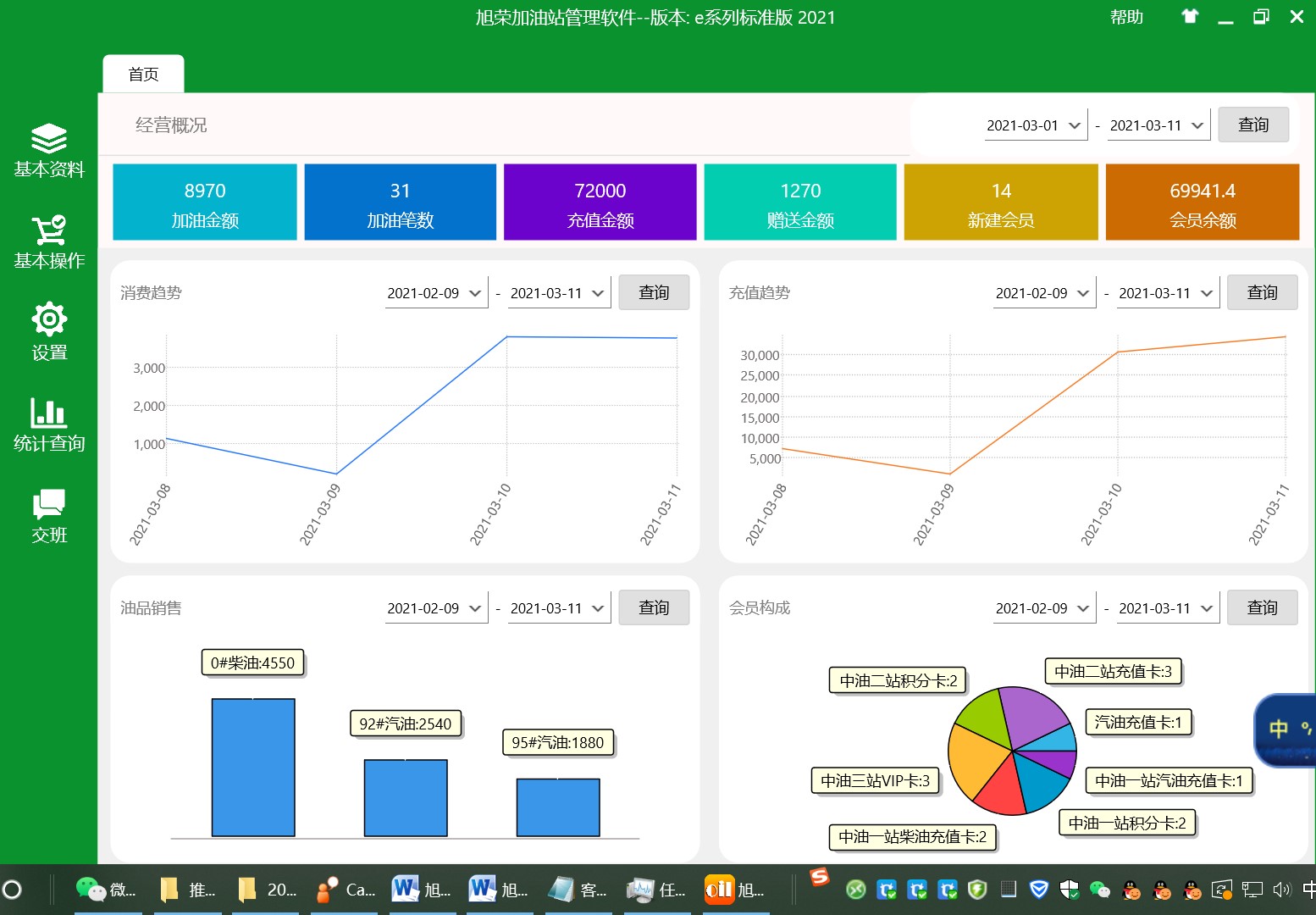
Task: Click the 中油三站VIP卡:3 label
Action: tap(876, 780)
